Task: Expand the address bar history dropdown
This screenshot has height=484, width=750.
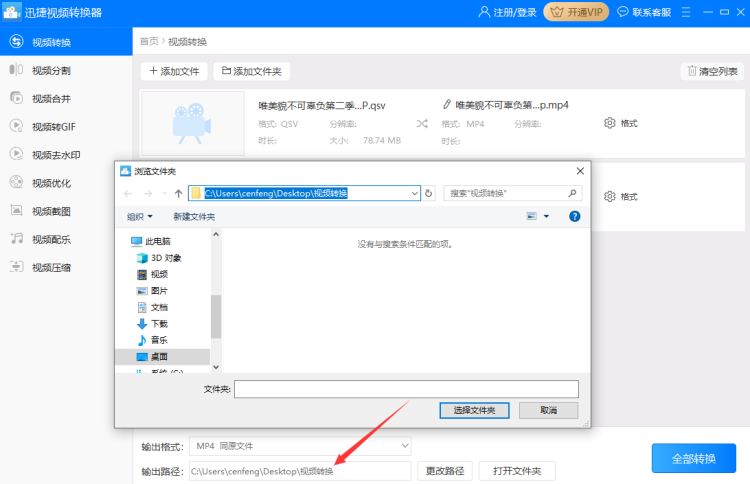Action: click(414, 193)
